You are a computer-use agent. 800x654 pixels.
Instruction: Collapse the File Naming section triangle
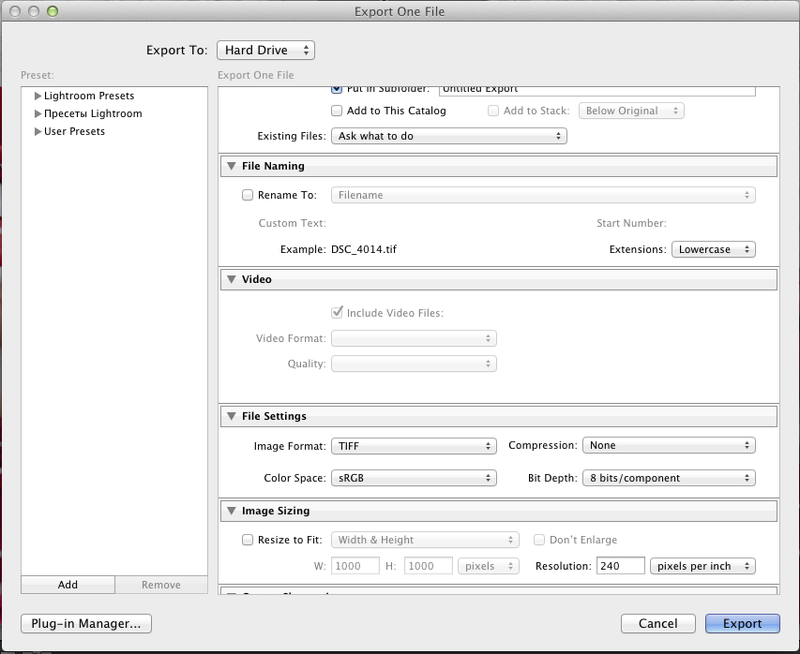pyautogui.click(x=231, y=166)
